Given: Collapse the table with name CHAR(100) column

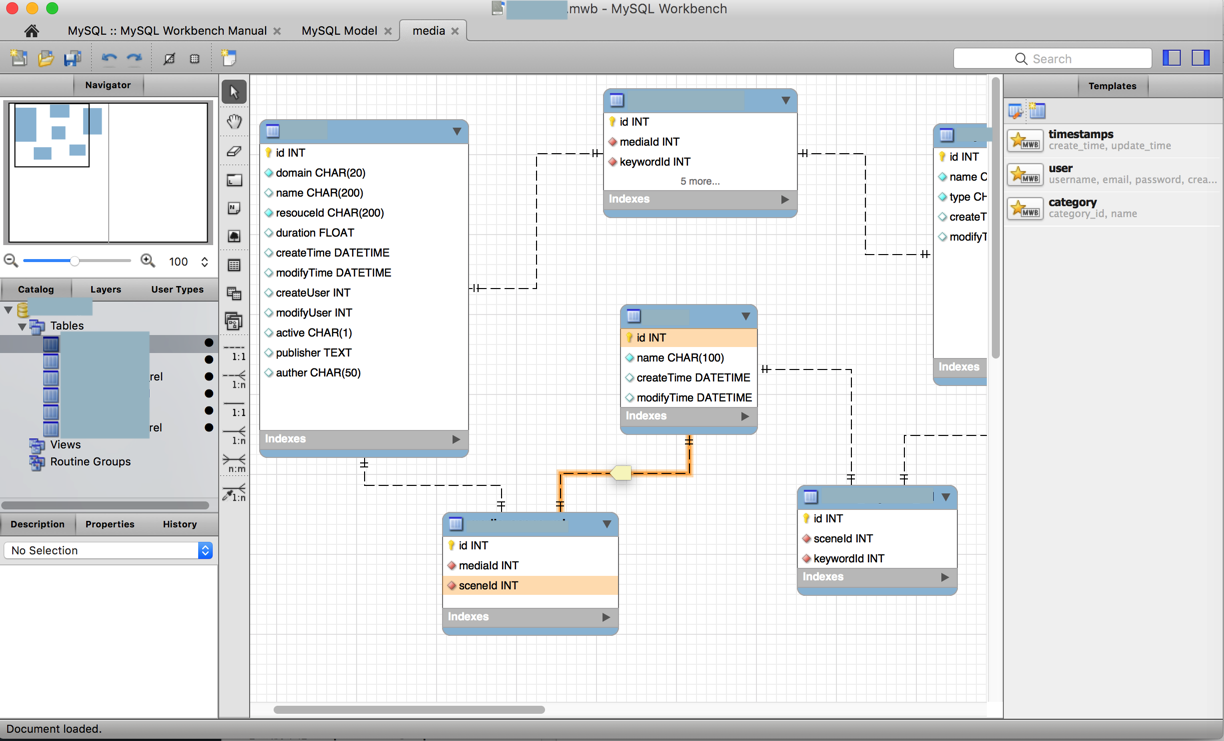Looking at the screenshot, I should 746,316.
